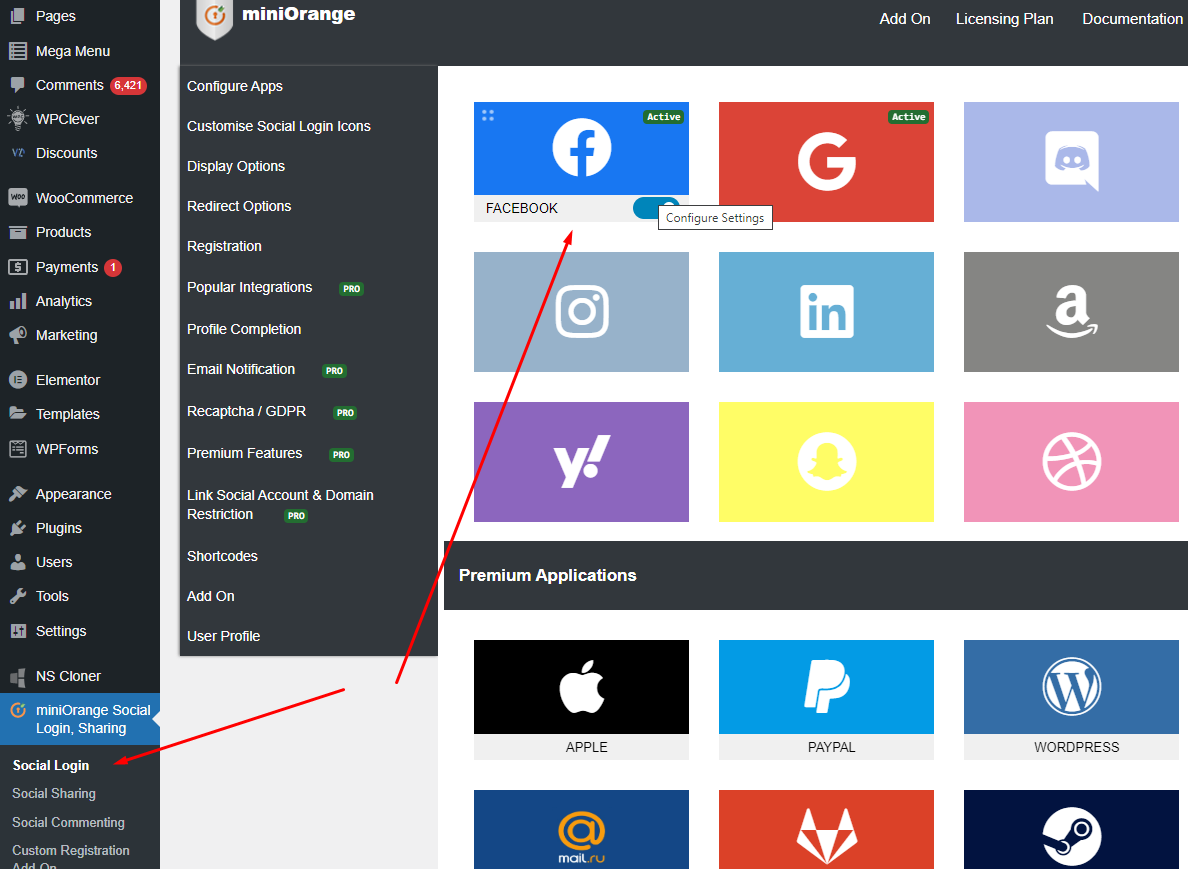Click the Apple premium app tile
1188x869 pixels.
coord(581,699)
